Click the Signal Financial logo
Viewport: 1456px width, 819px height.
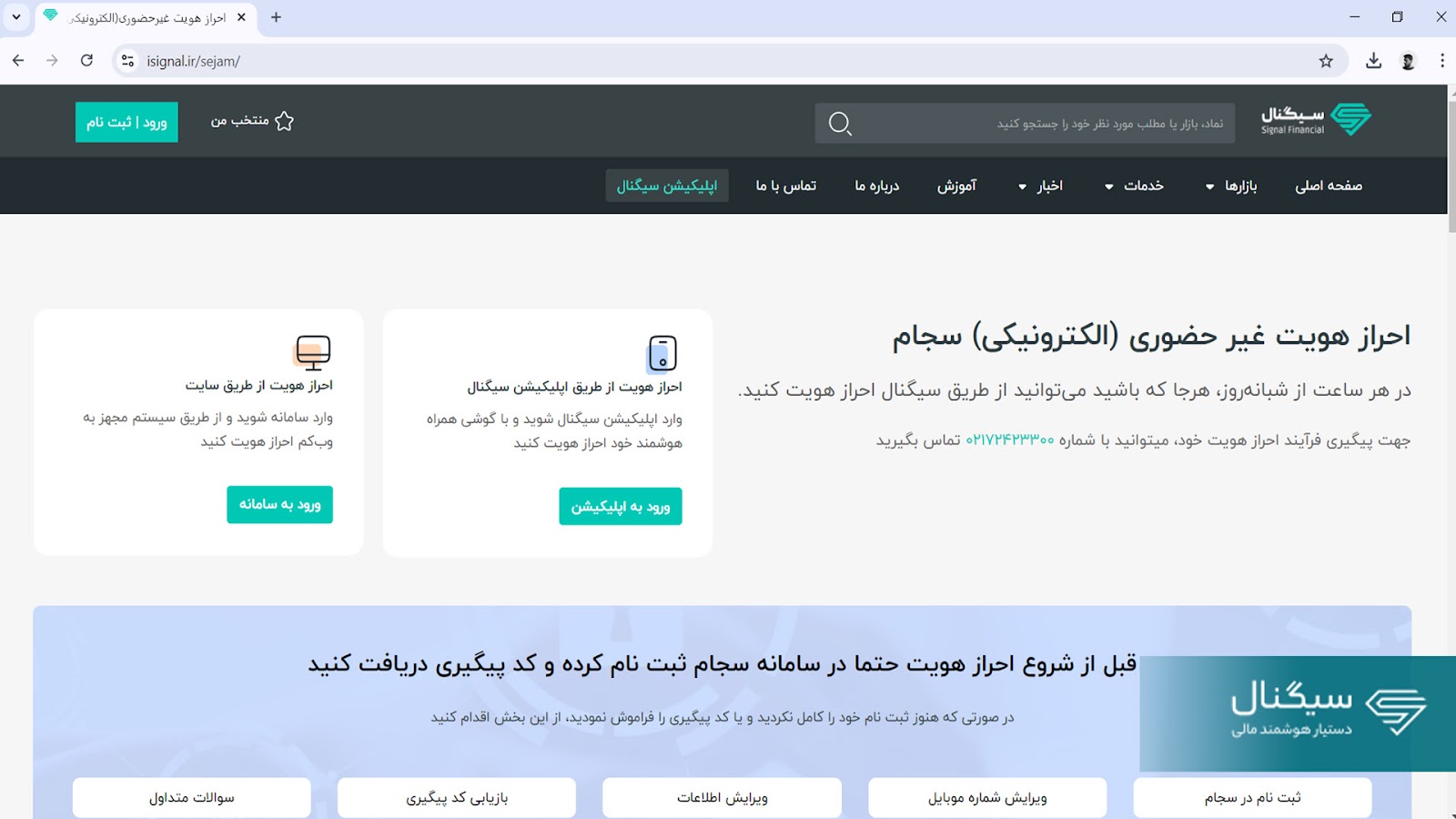[x=1316, y=120]
